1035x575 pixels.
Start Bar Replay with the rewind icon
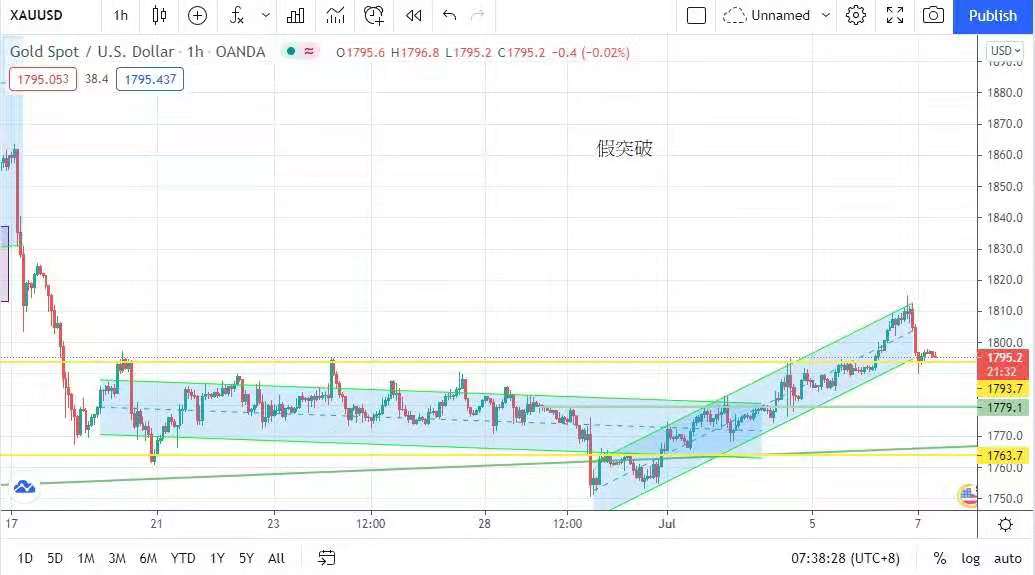(413, 15)
